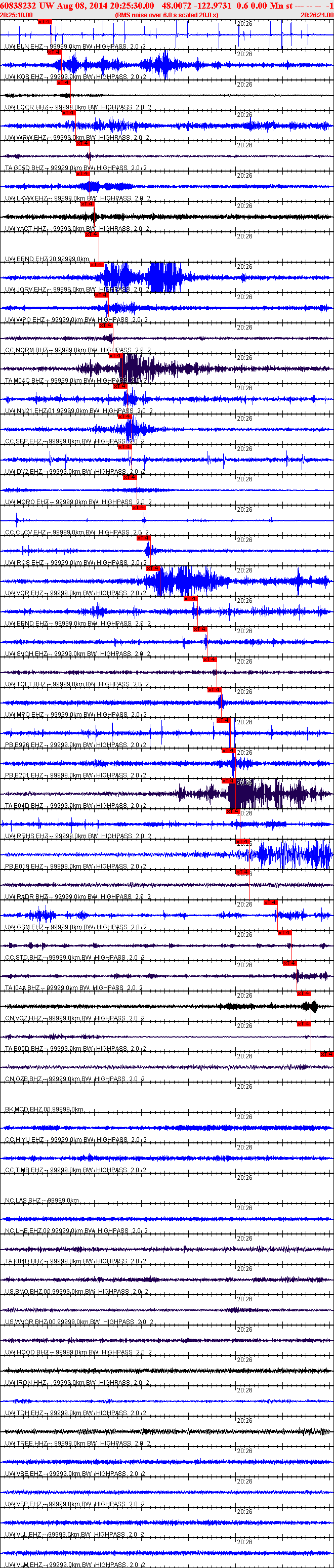Viewport: 334px width, 1568px height.
Task: Click the UW WPO EHZ label
Action: tap(76, 320)
